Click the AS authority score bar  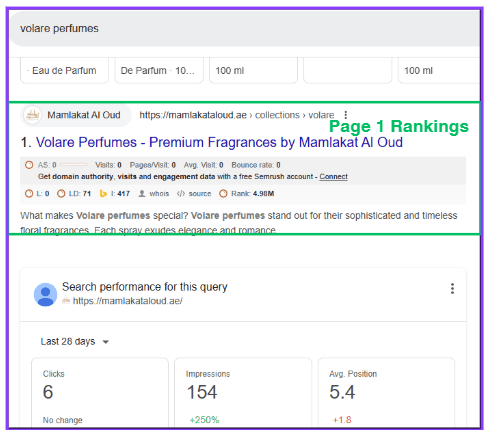pyautogui.click(x=74, y=165)
